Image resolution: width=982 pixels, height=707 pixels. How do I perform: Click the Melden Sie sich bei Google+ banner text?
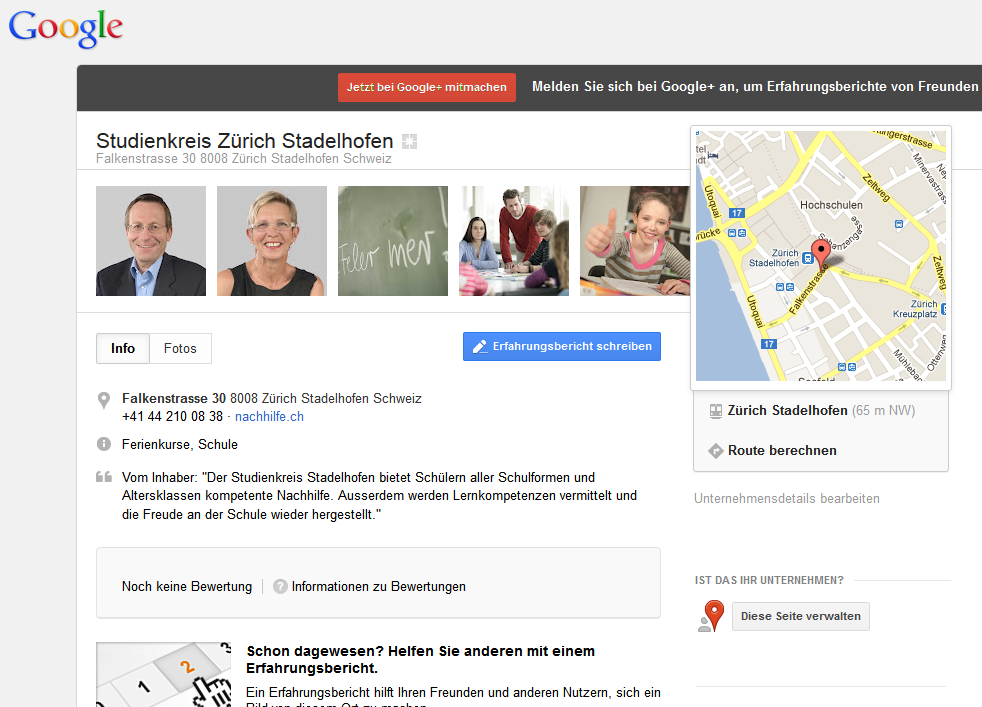point(757,86)
